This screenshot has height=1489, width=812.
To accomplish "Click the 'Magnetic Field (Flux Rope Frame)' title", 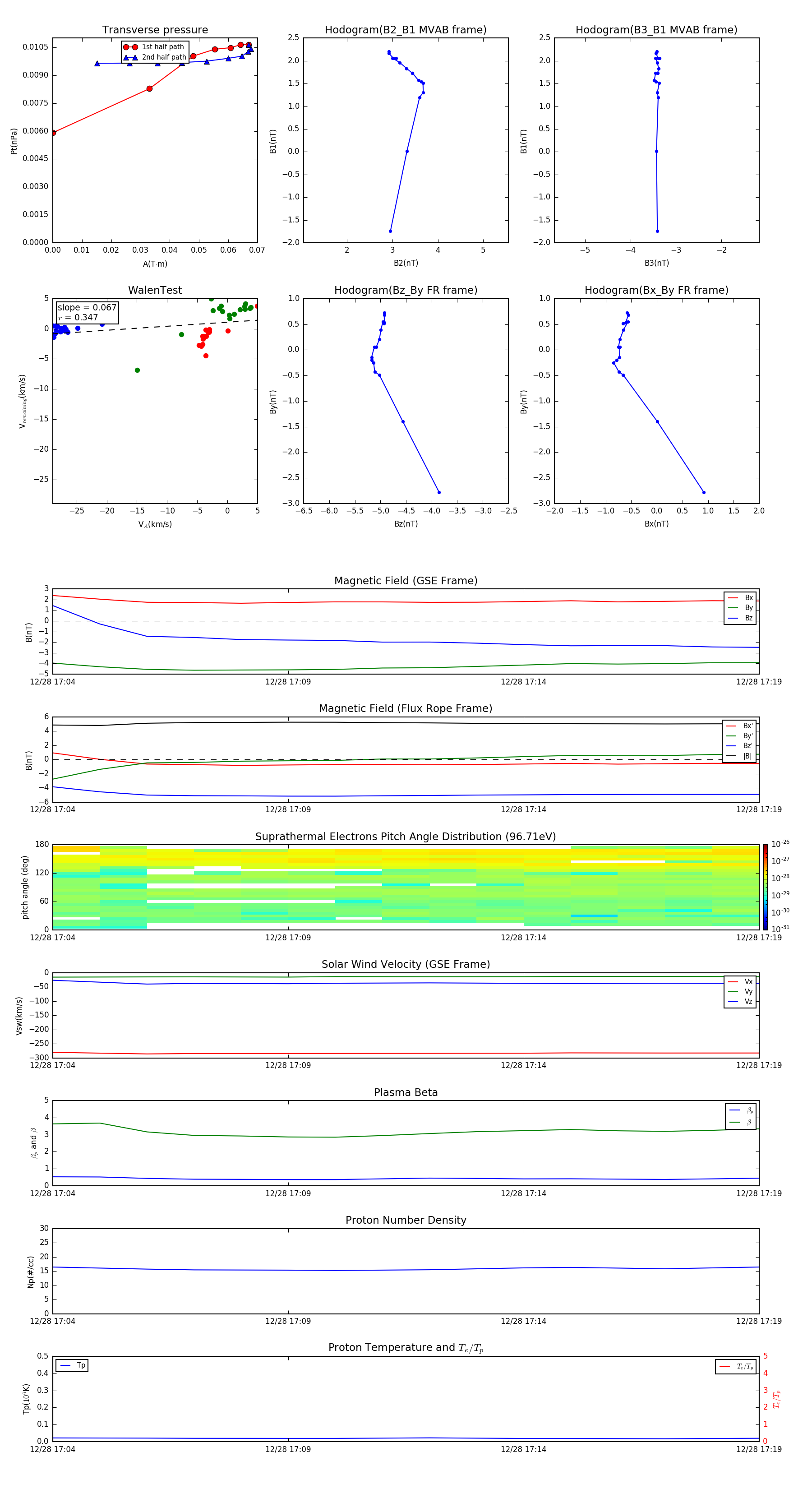I will click(x=406, y=708).
